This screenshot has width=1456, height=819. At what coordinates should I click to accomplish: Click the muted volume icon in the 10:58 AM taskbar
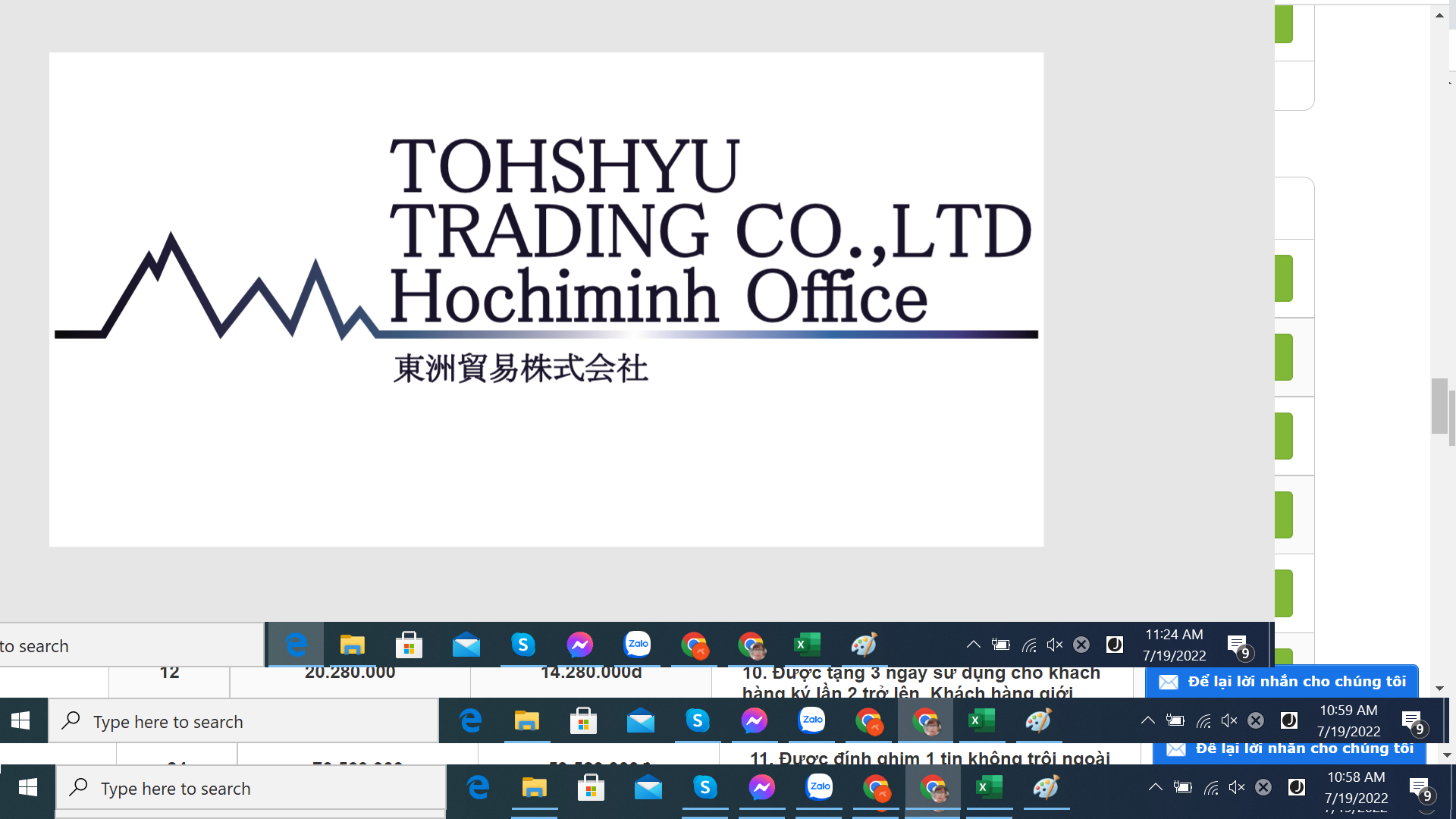coord(1237,787)
